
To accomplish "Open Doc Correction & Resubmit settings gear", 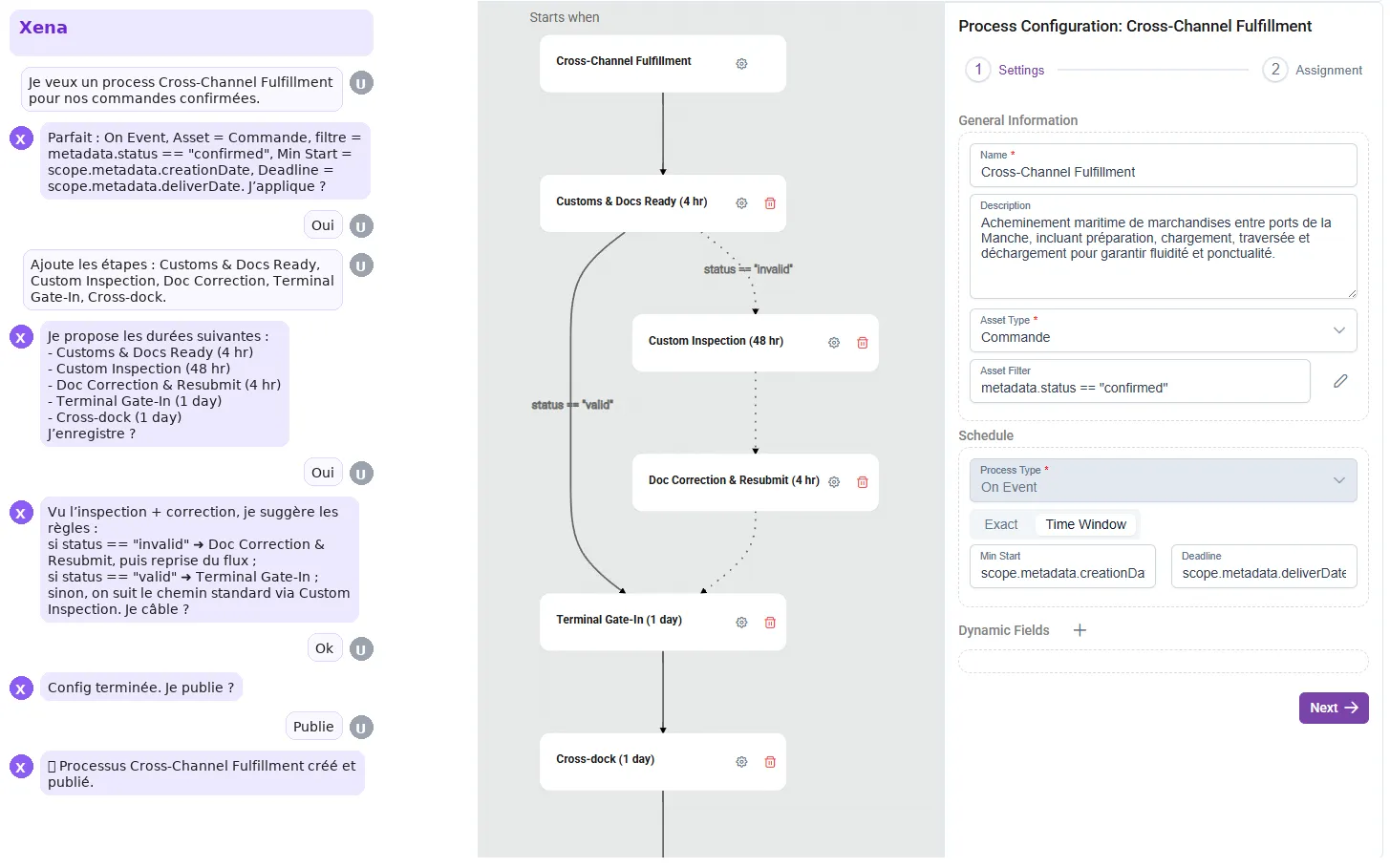I will tap(834, 482).
